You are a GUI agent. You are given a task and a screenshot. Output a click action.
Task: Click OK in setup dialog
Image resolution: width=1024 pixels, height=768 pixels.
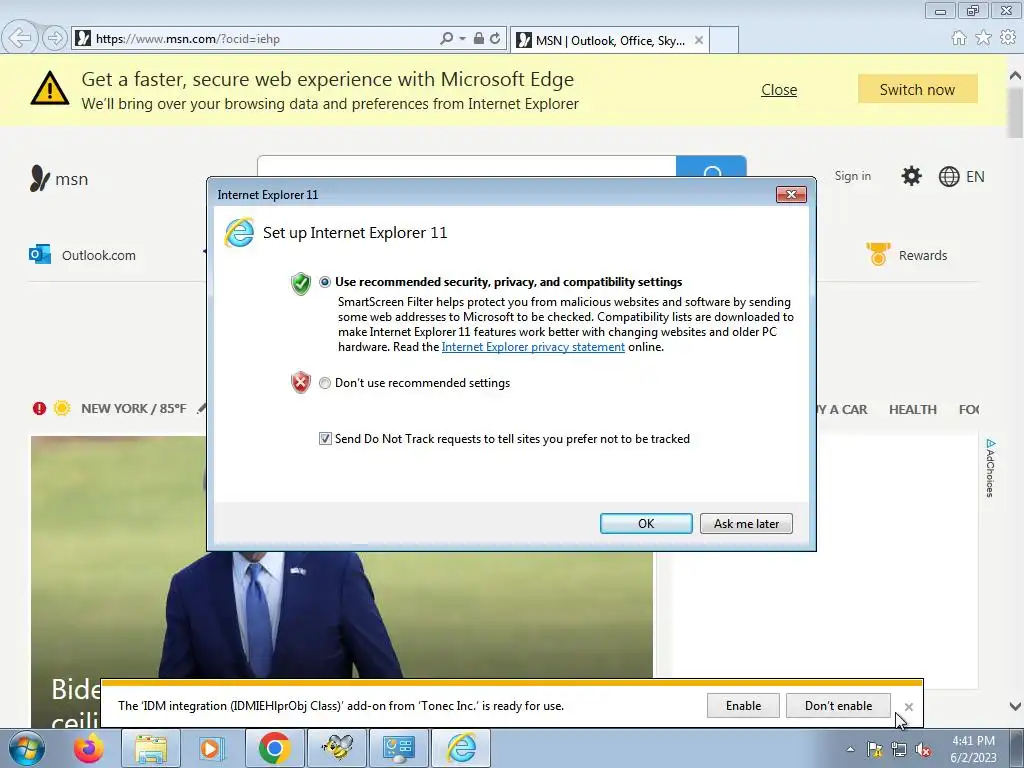coord(646,524)
